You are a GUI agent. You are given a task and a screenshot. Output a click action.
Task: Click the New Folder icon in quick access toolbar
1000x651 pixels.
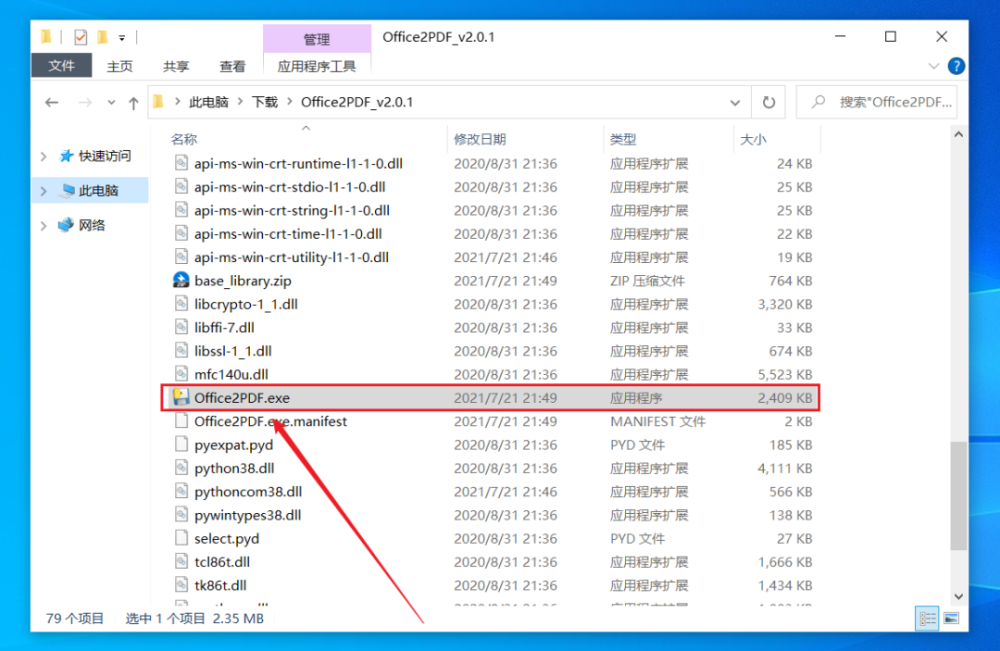(x=102, y=38)
